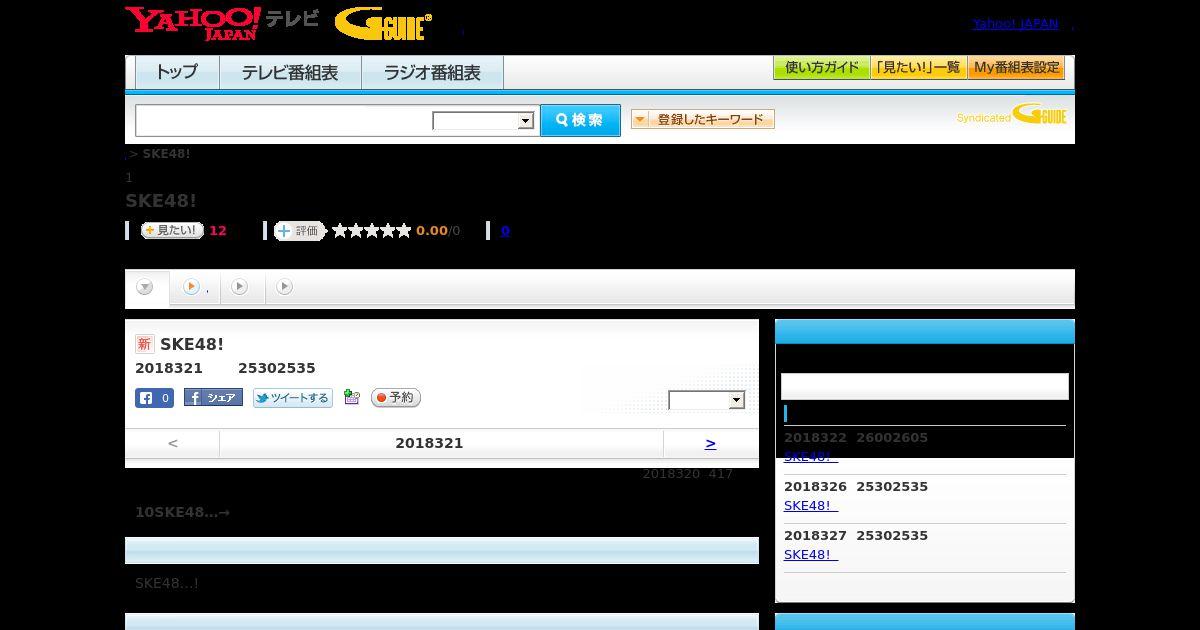Click the 2018326 25302535 schedule text
The width and height of the screenshot is (1200, 630).
[856, 487]
